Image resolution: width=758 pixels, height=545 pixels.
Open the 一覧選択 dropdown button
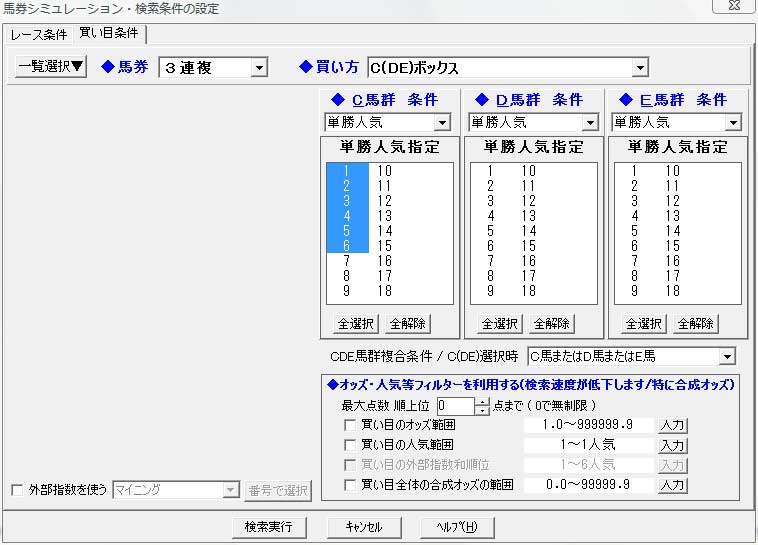pos(52,67)
